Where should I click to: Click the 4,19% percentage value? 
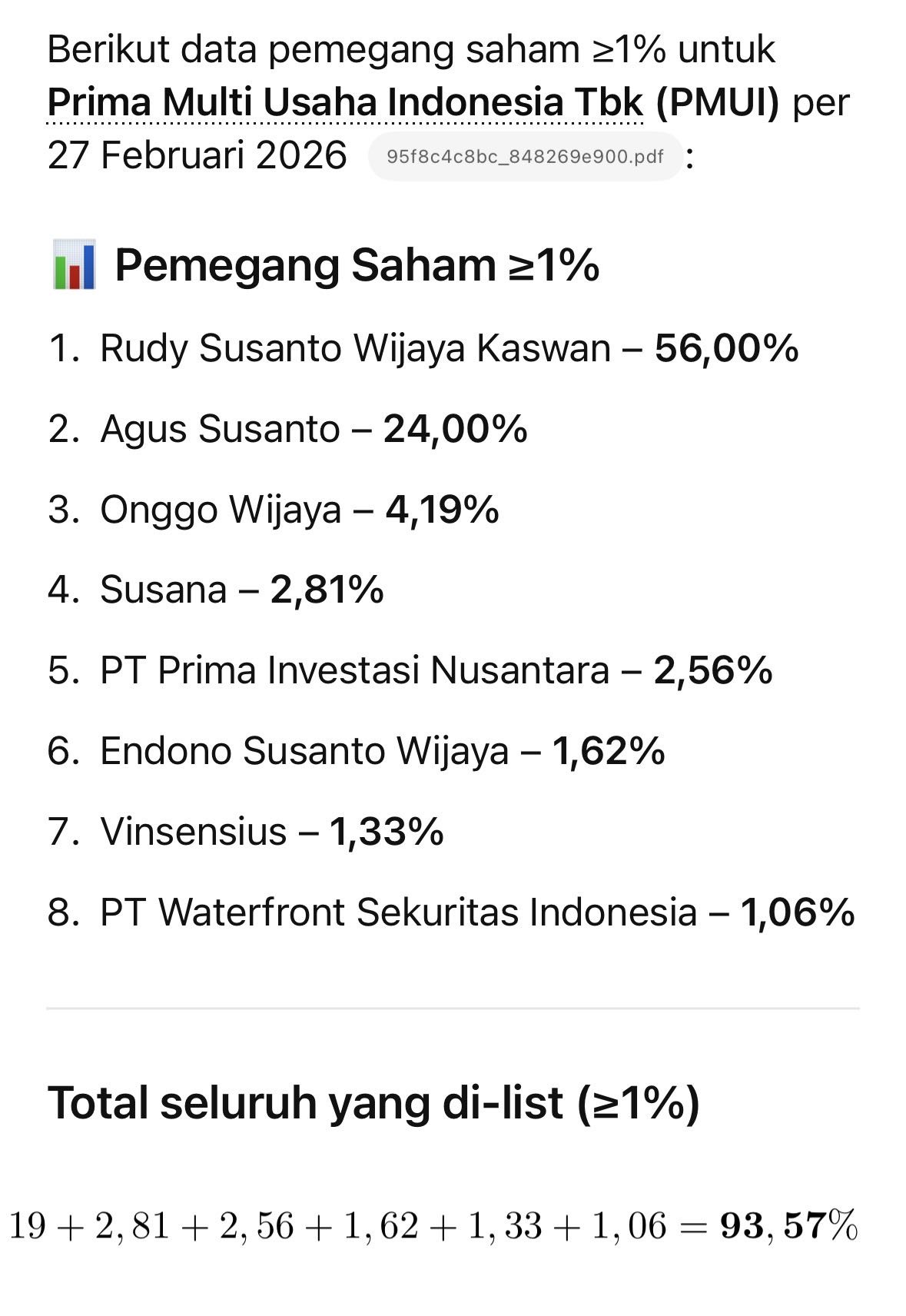(442, 510)
